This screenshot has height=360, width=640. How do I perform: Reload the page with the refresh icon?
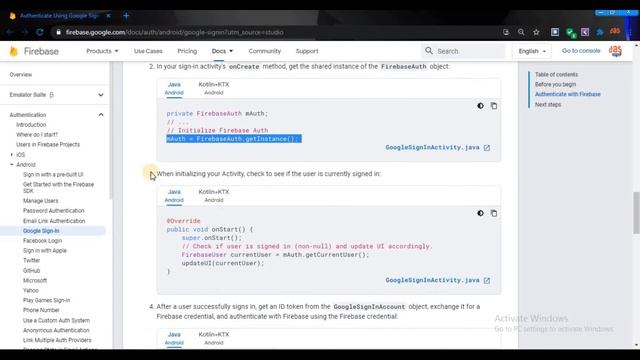point(40,32)
